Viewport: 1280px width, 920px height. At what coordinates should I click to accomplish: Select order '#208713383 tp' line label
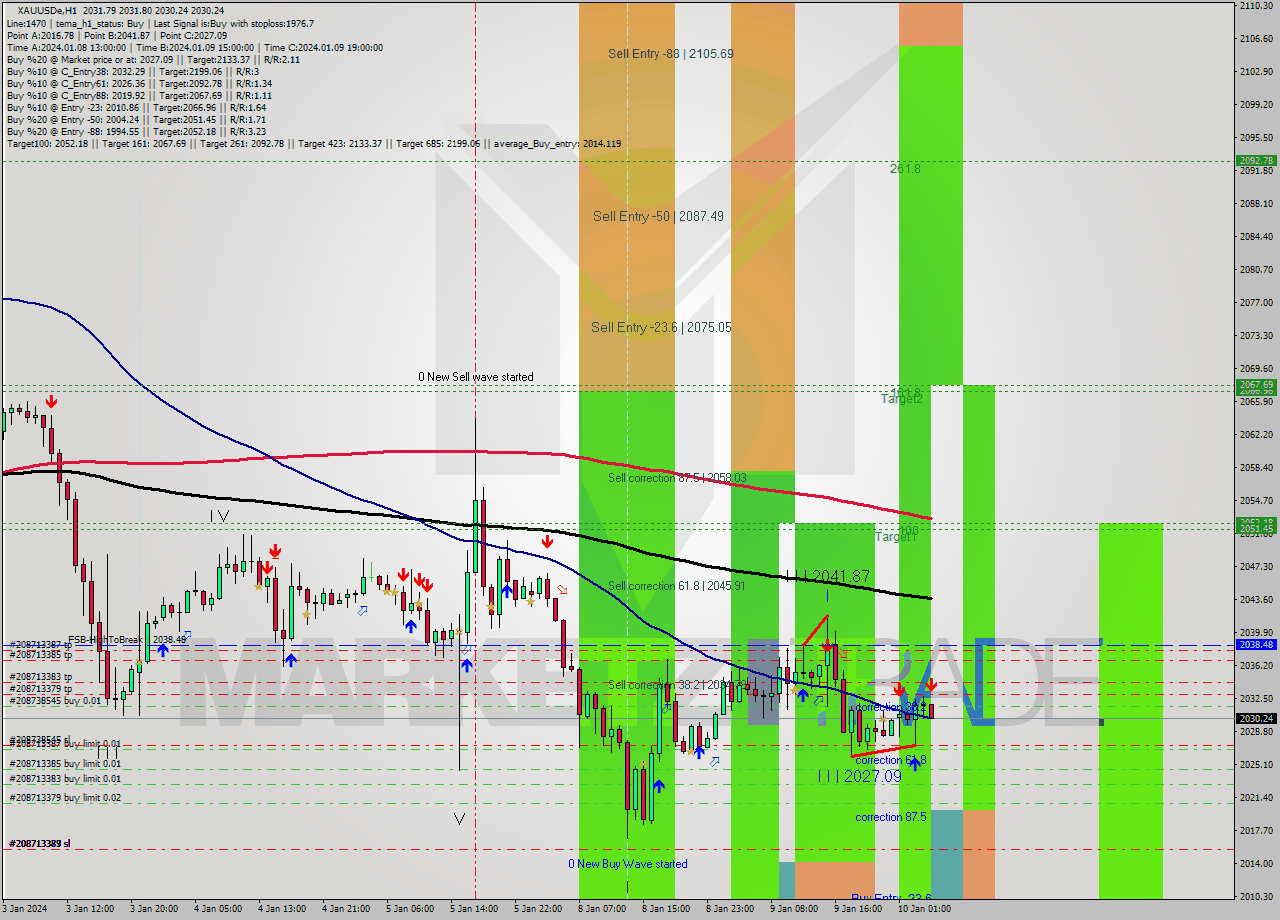point(40,678)
